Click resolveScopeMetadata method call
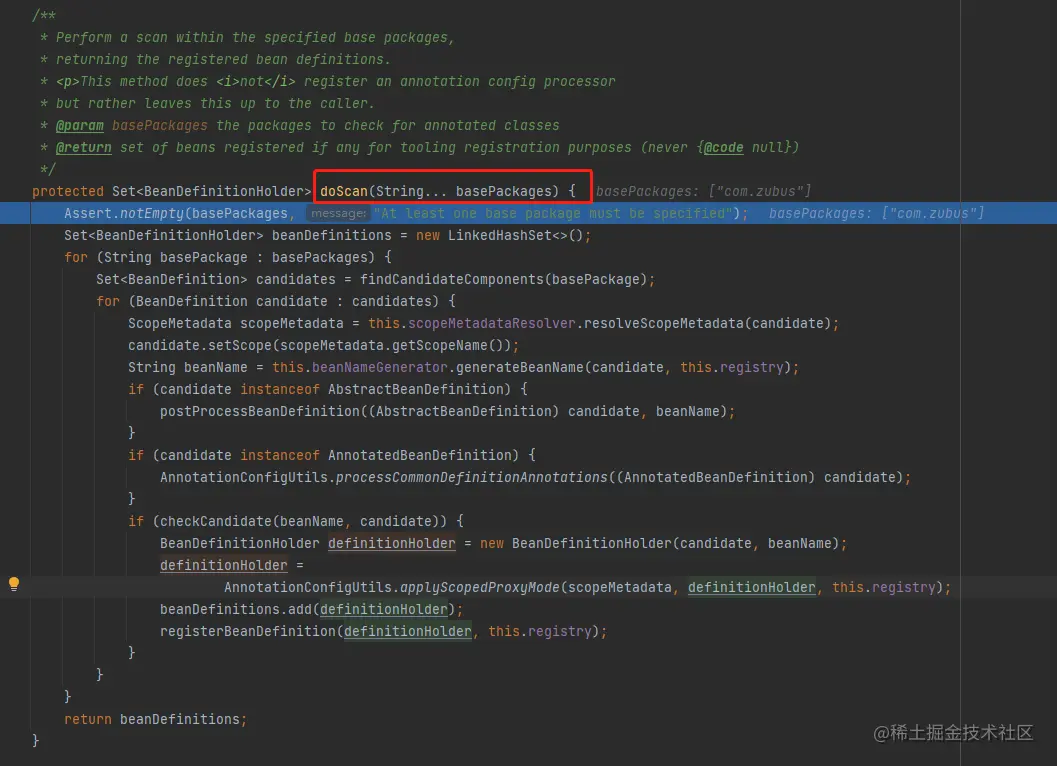This screenshot has width=1057, height=766. [663, 324]
